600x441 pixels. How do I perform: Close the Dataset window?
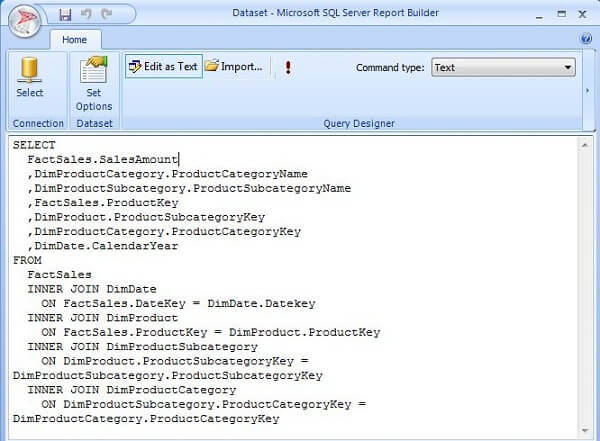[x=582, y=15]
